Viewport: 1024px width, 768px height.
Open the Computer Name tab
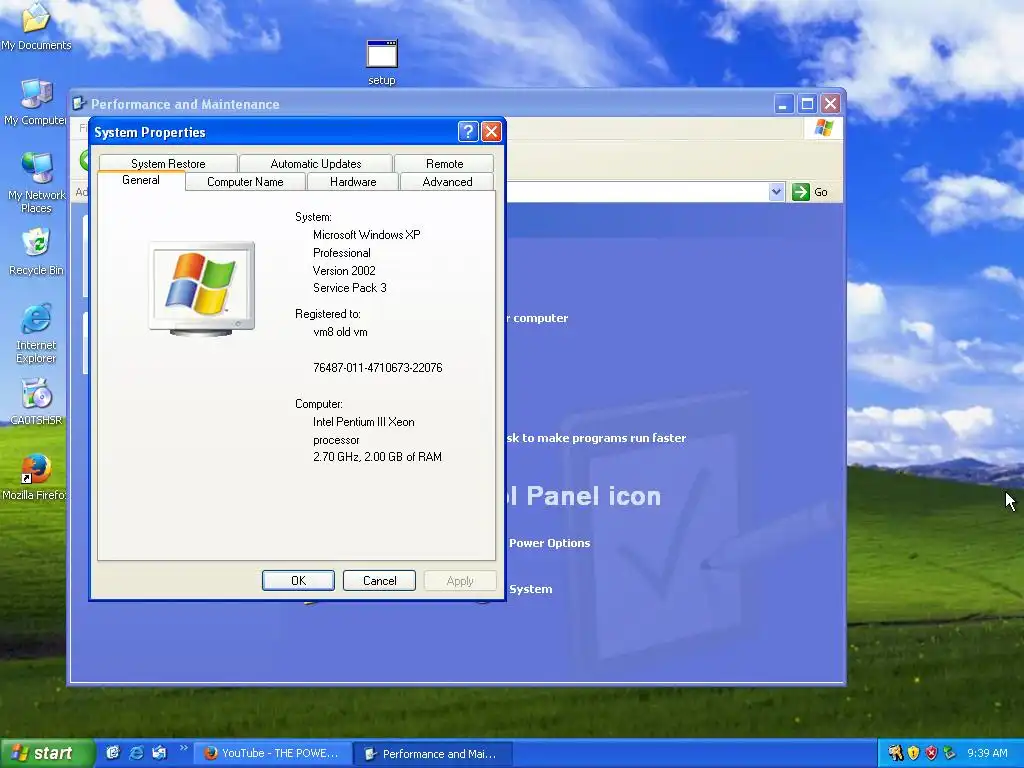(x=245, y=182)
